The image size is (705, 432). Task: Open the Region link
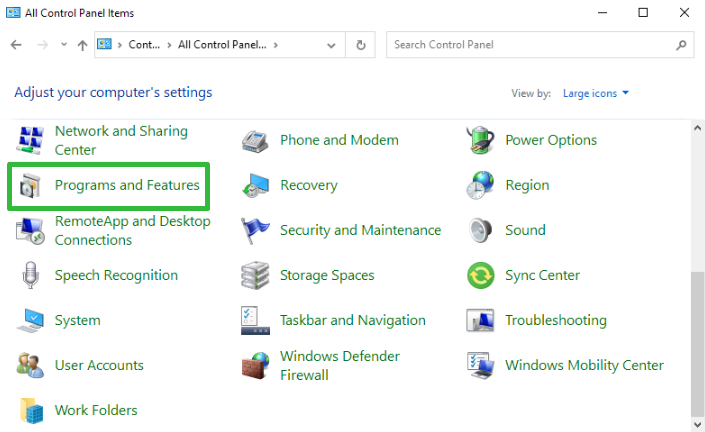pos(527,185)
